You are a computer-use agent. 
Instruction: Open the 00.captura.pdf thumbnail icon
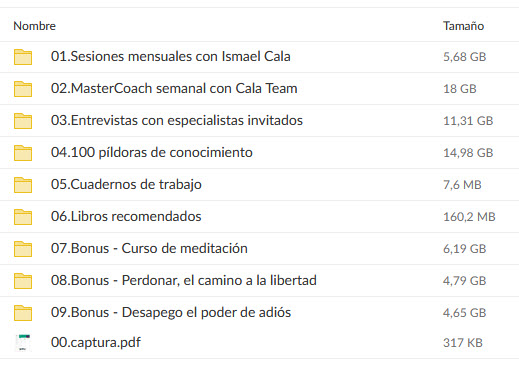click(23, 342)
